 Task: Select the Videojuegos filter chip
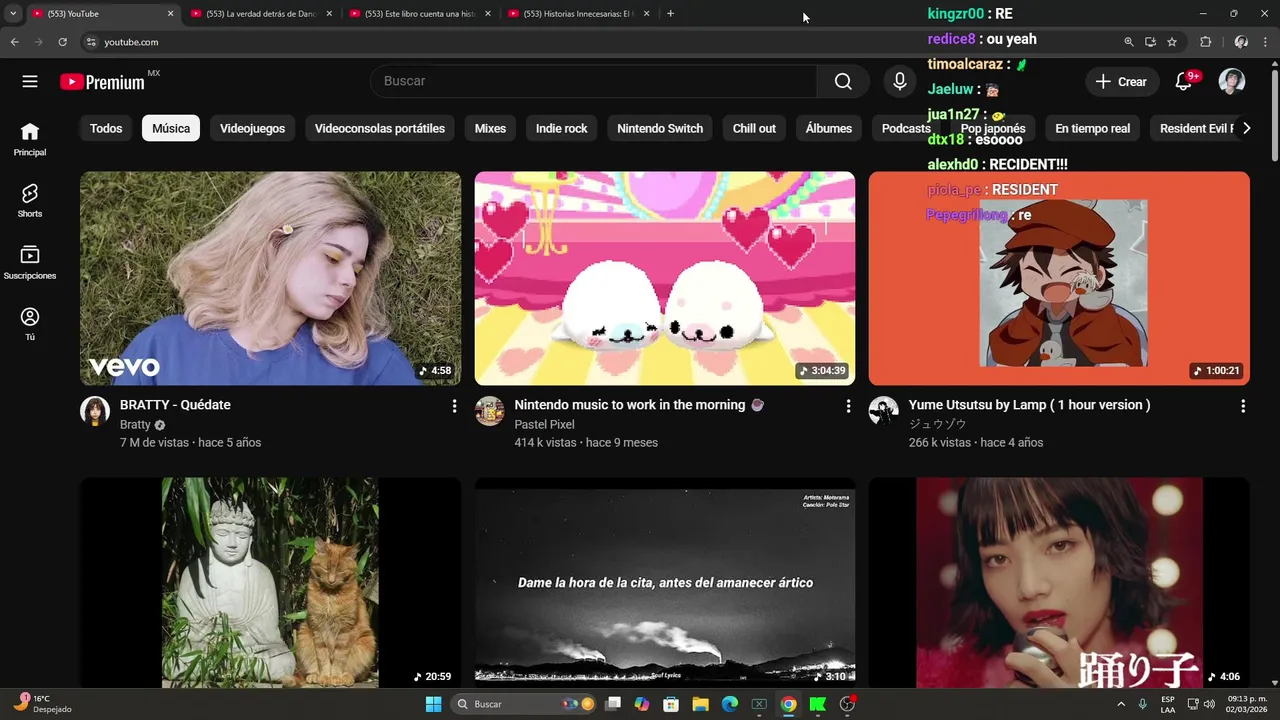click(252, 128)
